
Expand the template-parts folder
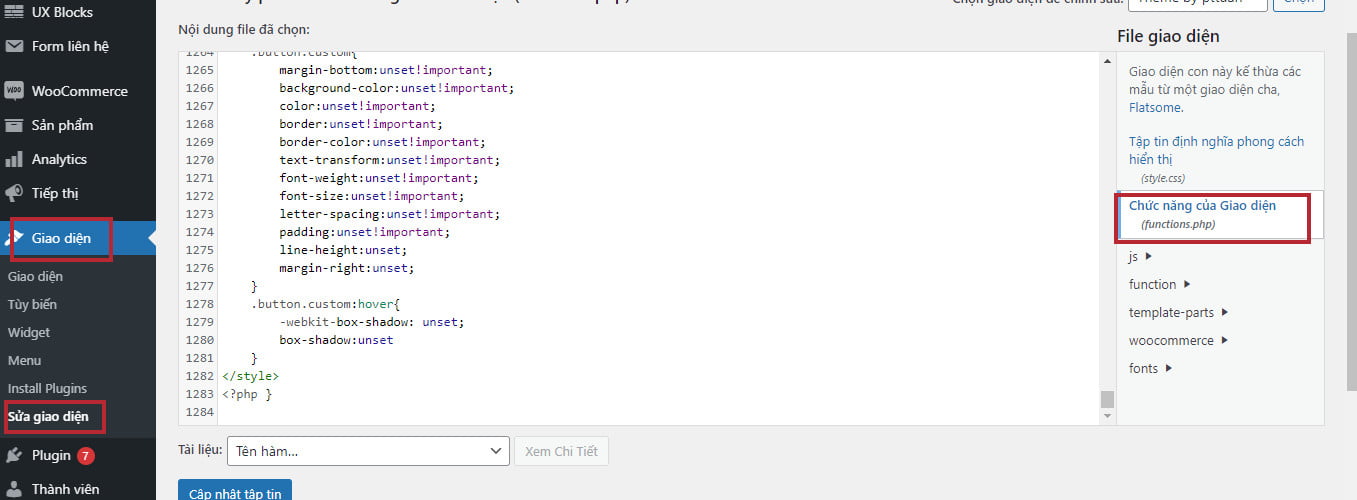coord(1178,313)
